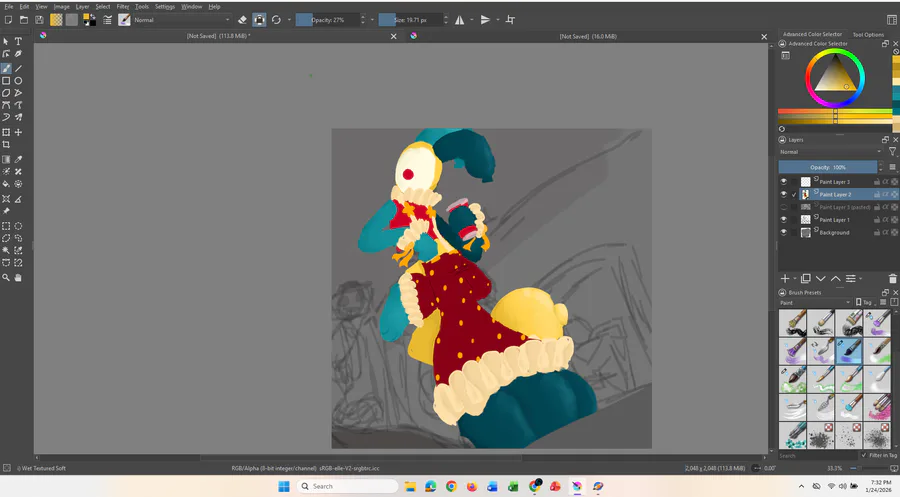Hide Paint Layer 2 with eye icon
This screenshot has width=900, height=497.
[x=783, y=194]
